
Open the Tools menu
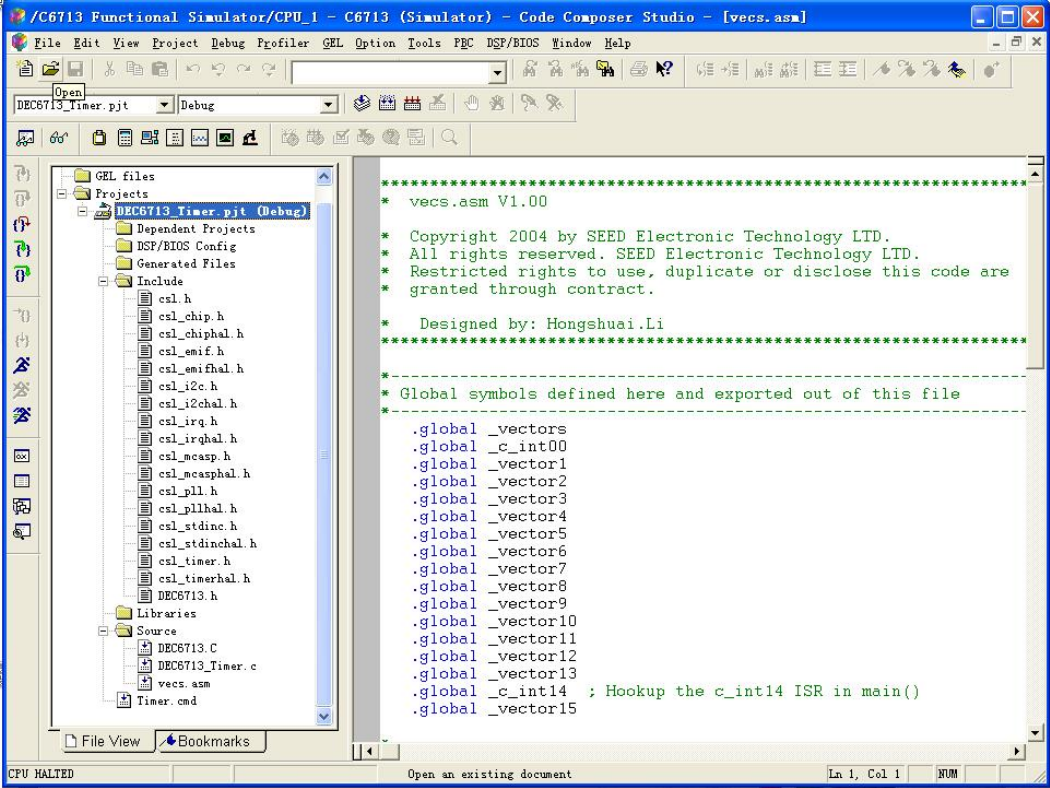point(424,44)
